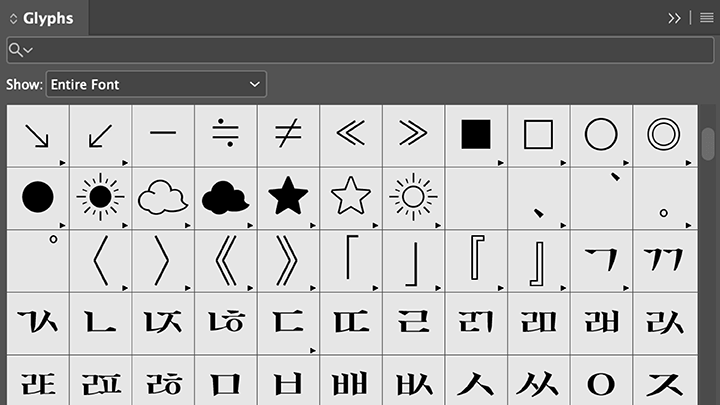720x405 pixels.
Task: Choose the double right angle bracket glyph
Action: pyautogui.click(x=288, y=261)
